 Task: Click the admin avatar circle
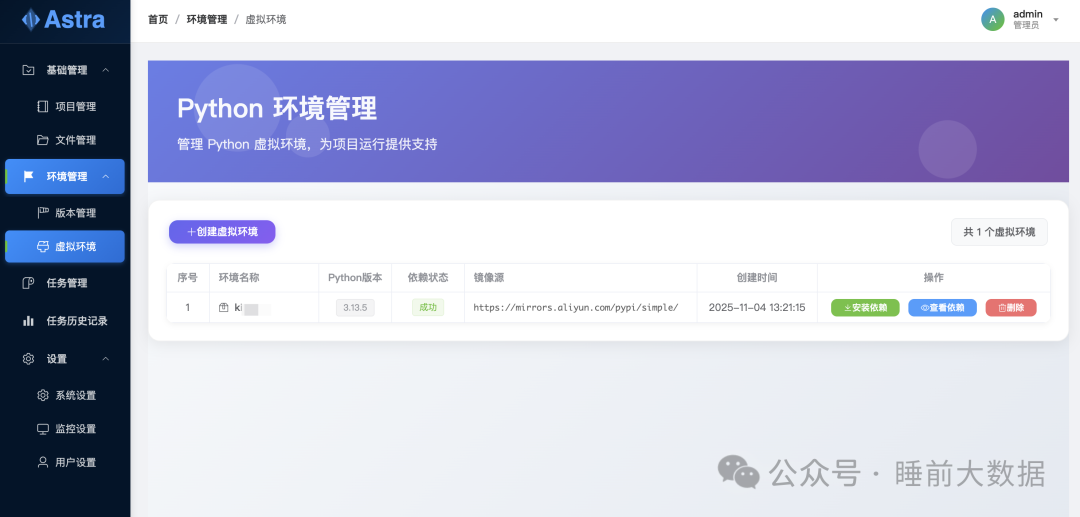click(993, 19)
